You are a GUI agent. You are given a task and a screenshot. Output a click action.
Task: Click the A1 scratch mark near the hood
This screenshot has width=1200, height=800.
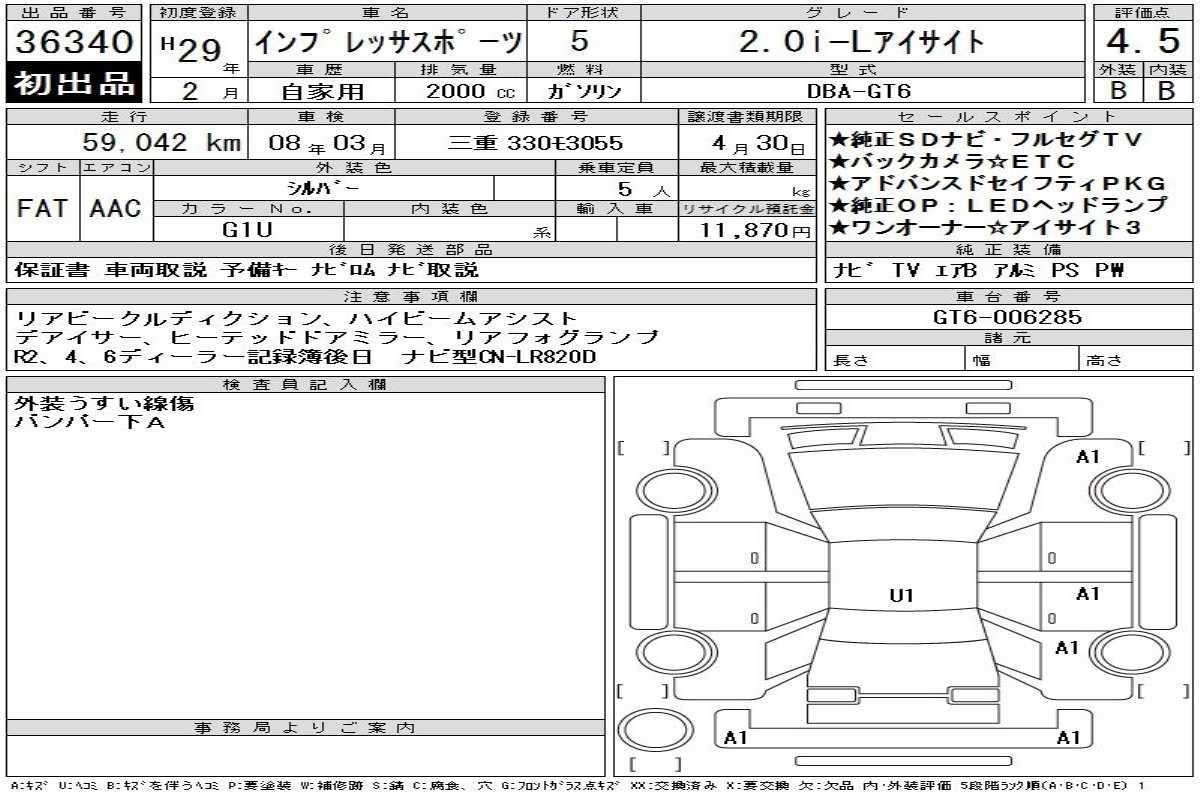tap(1087, 457)
